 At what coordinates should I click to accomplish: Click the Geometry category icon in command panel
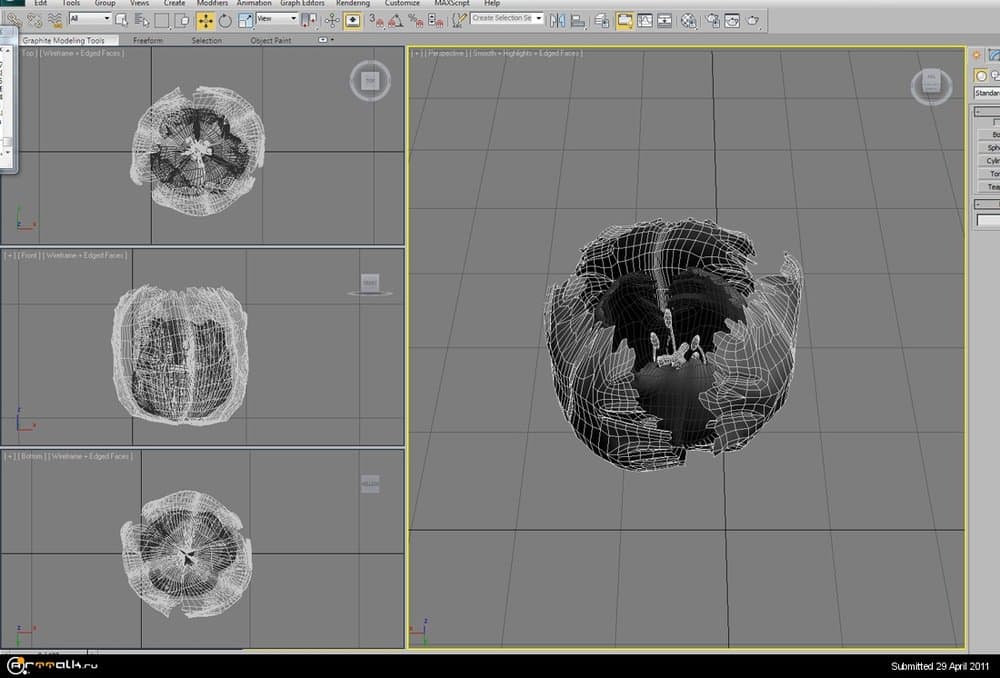point(981,76)
